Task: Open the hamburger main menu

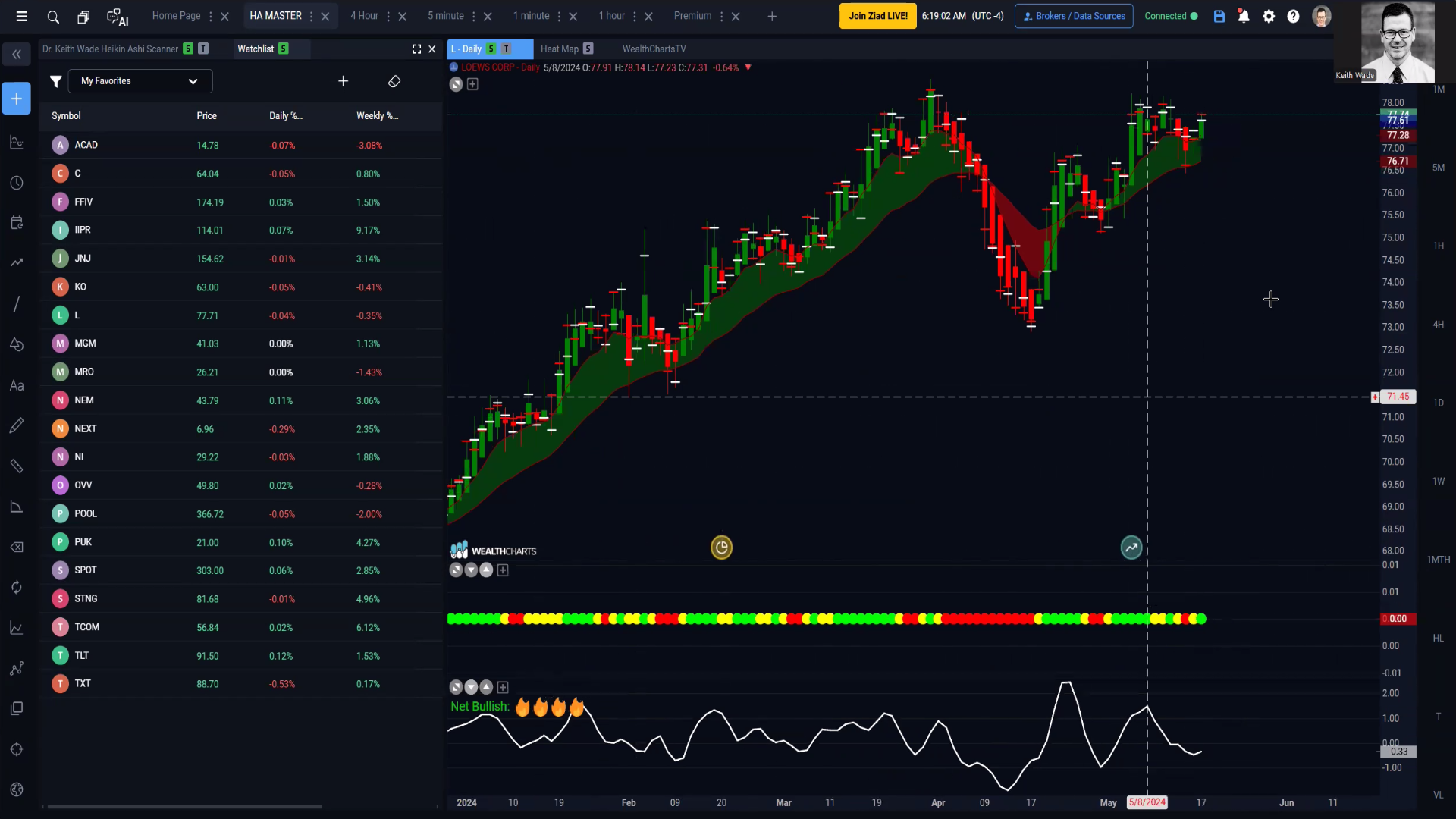Action: 21,16
